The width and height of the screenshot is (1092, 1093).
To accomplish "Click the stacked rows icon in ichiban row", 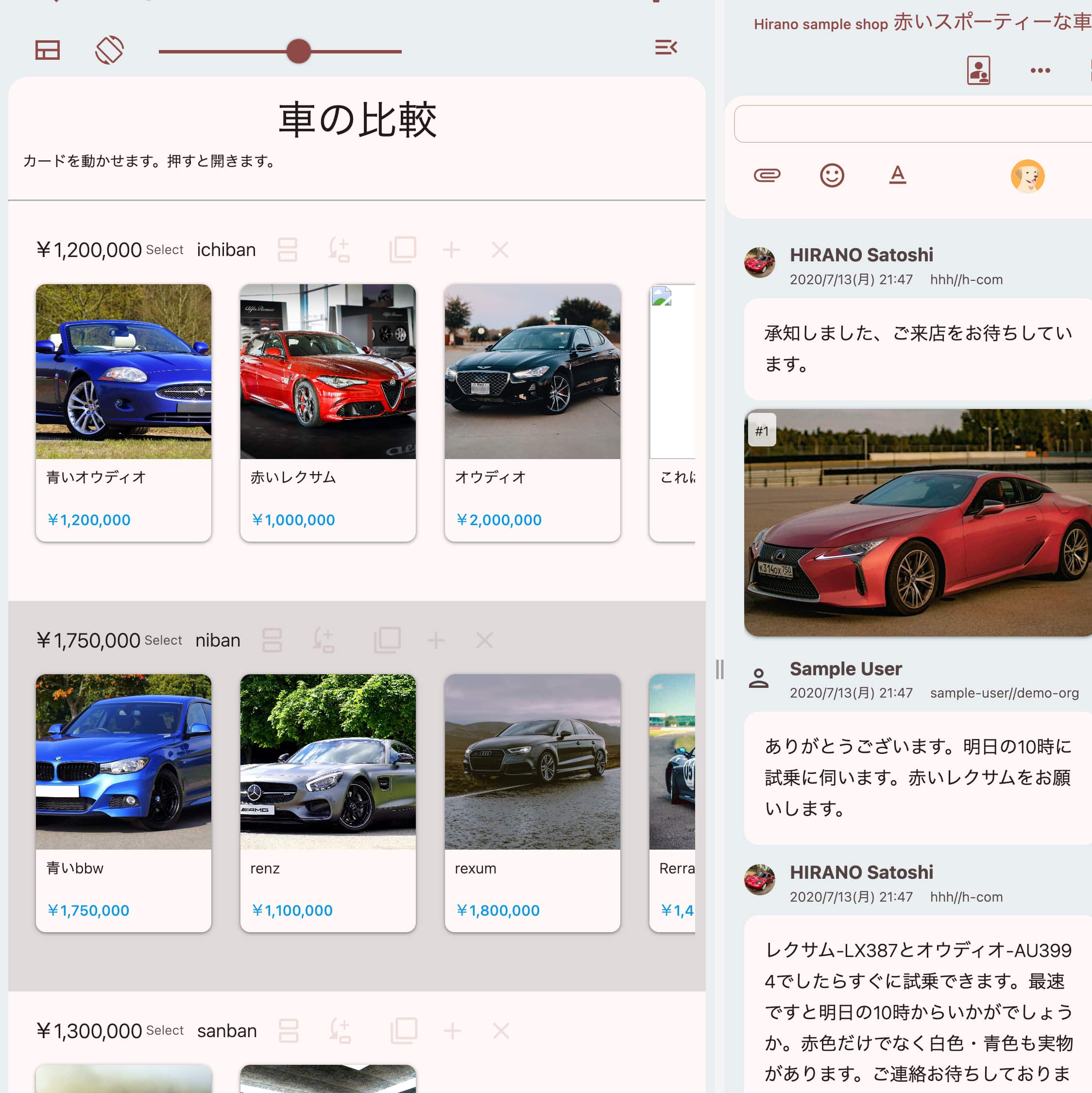I will coord(288,250).
